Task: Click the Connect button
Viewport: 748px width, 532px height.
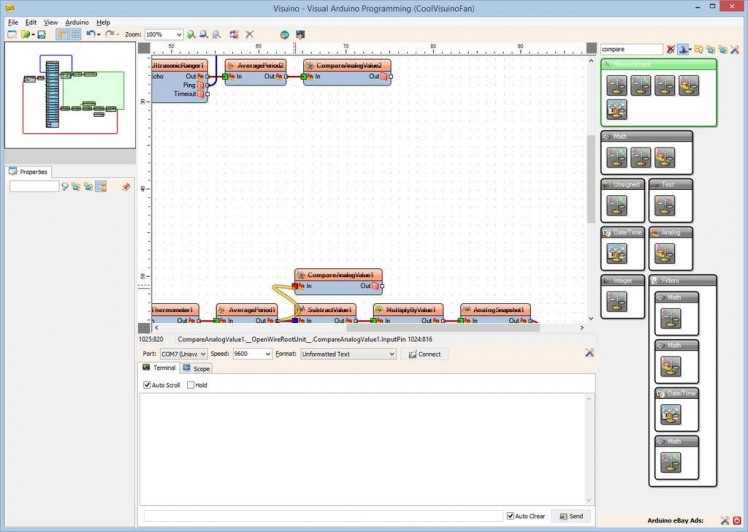Action: point(424,354)
